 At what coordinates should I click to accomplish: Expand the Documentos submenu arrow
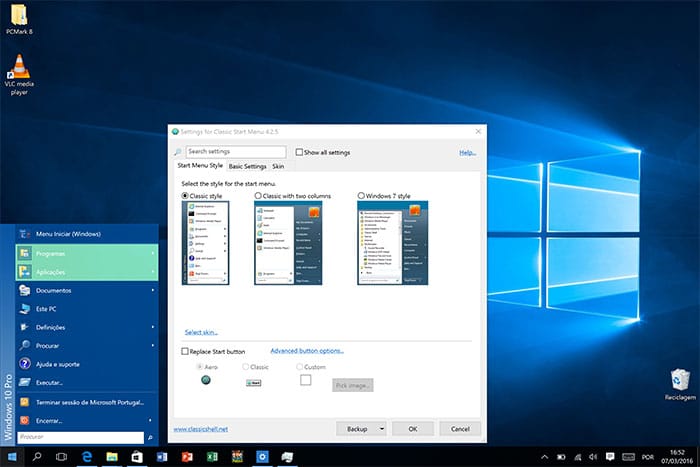(x=153, y=290)
